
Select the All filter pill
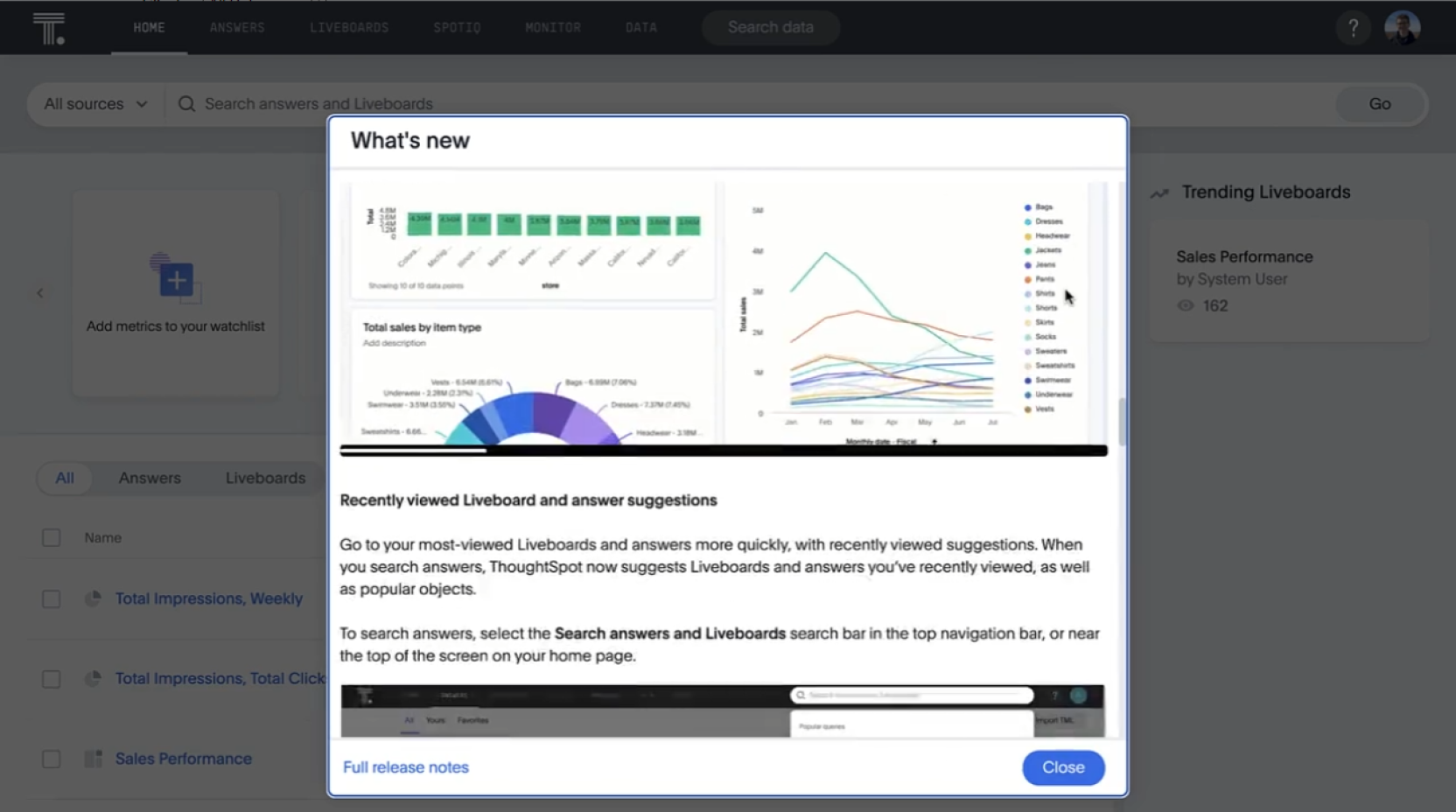(x=65, y=479)
